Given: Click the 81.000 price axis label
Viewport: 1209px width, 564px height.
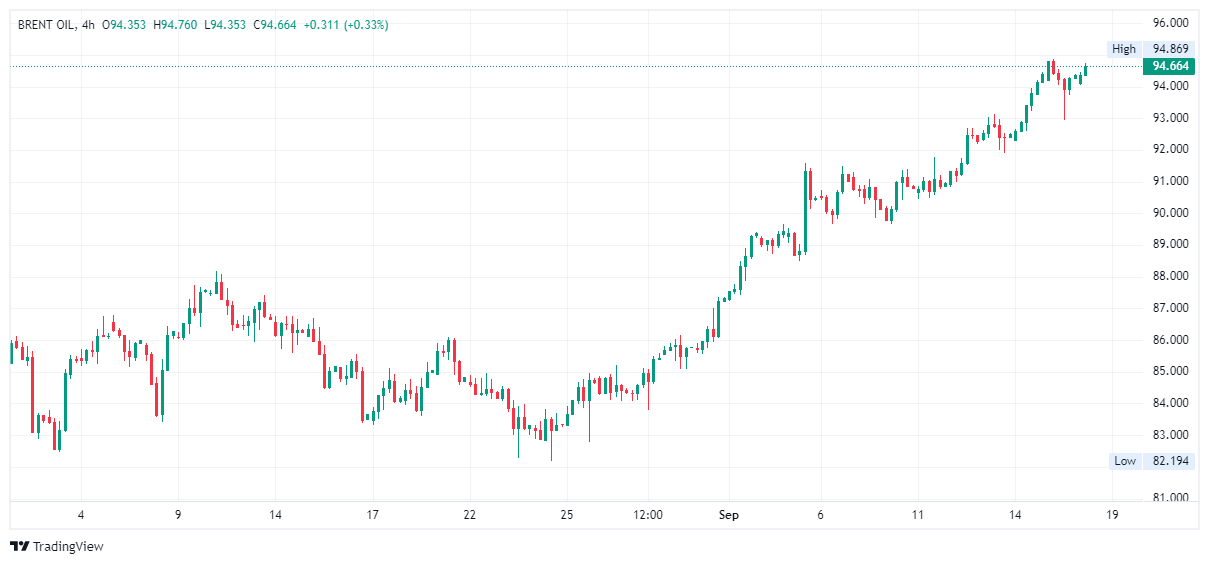Looking at the screenshot, I should click(1170, 497).
